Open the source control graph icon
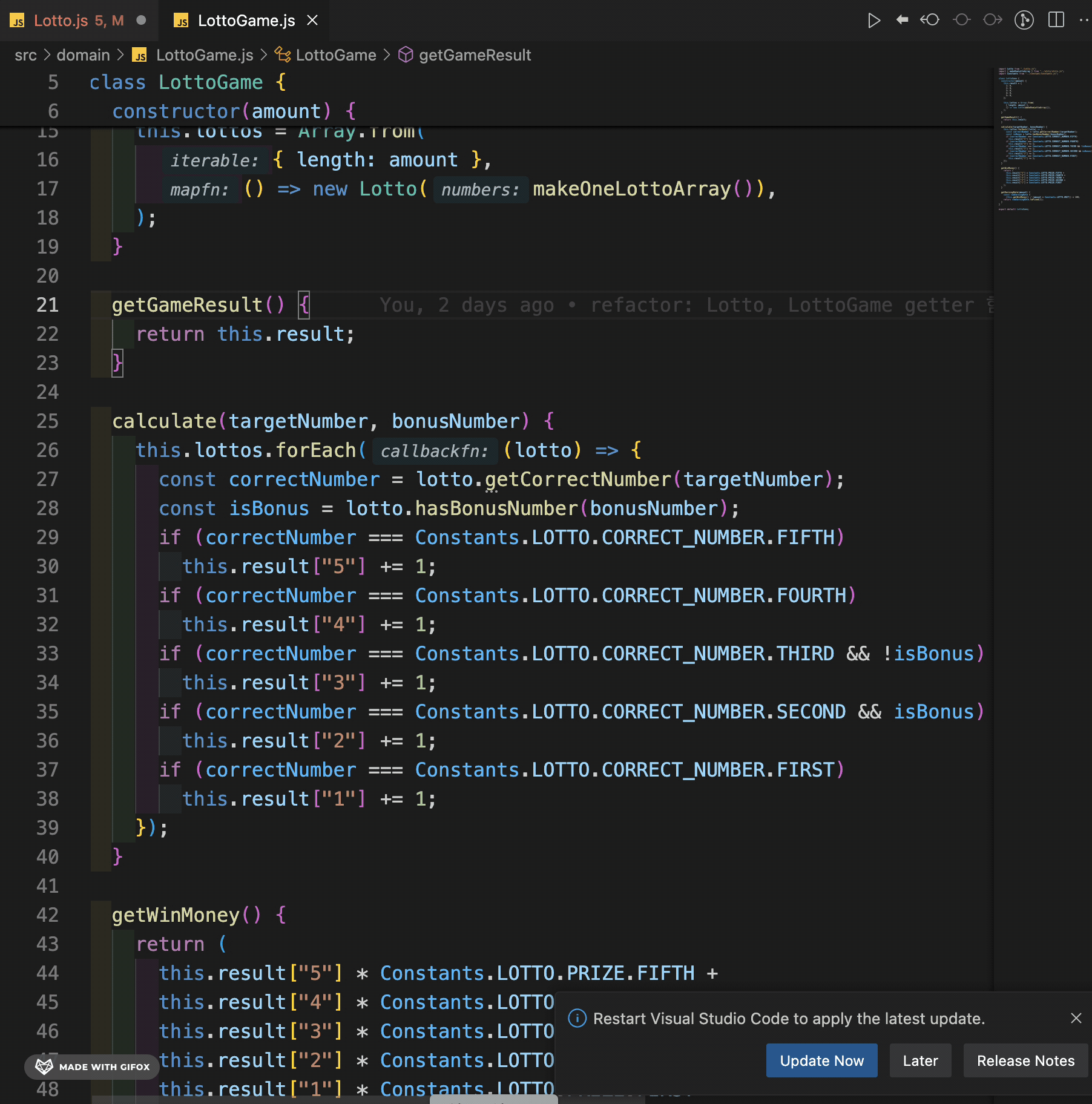The image size is (1092, 1104). (x=1024, y=20)
